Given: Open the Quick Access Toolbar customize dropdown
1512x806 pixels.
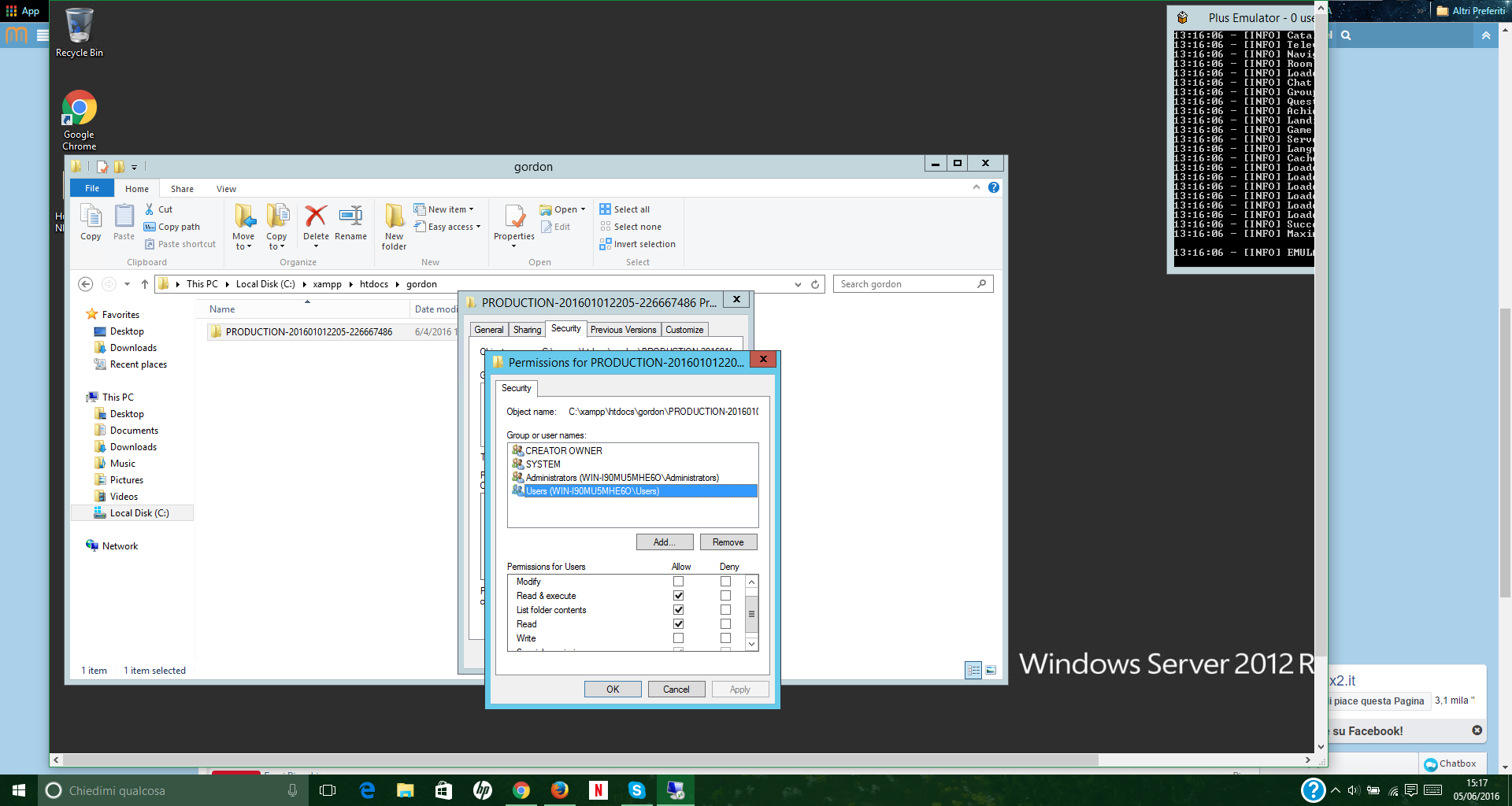Looking at the screenshot, I should (x=135, y=167).
